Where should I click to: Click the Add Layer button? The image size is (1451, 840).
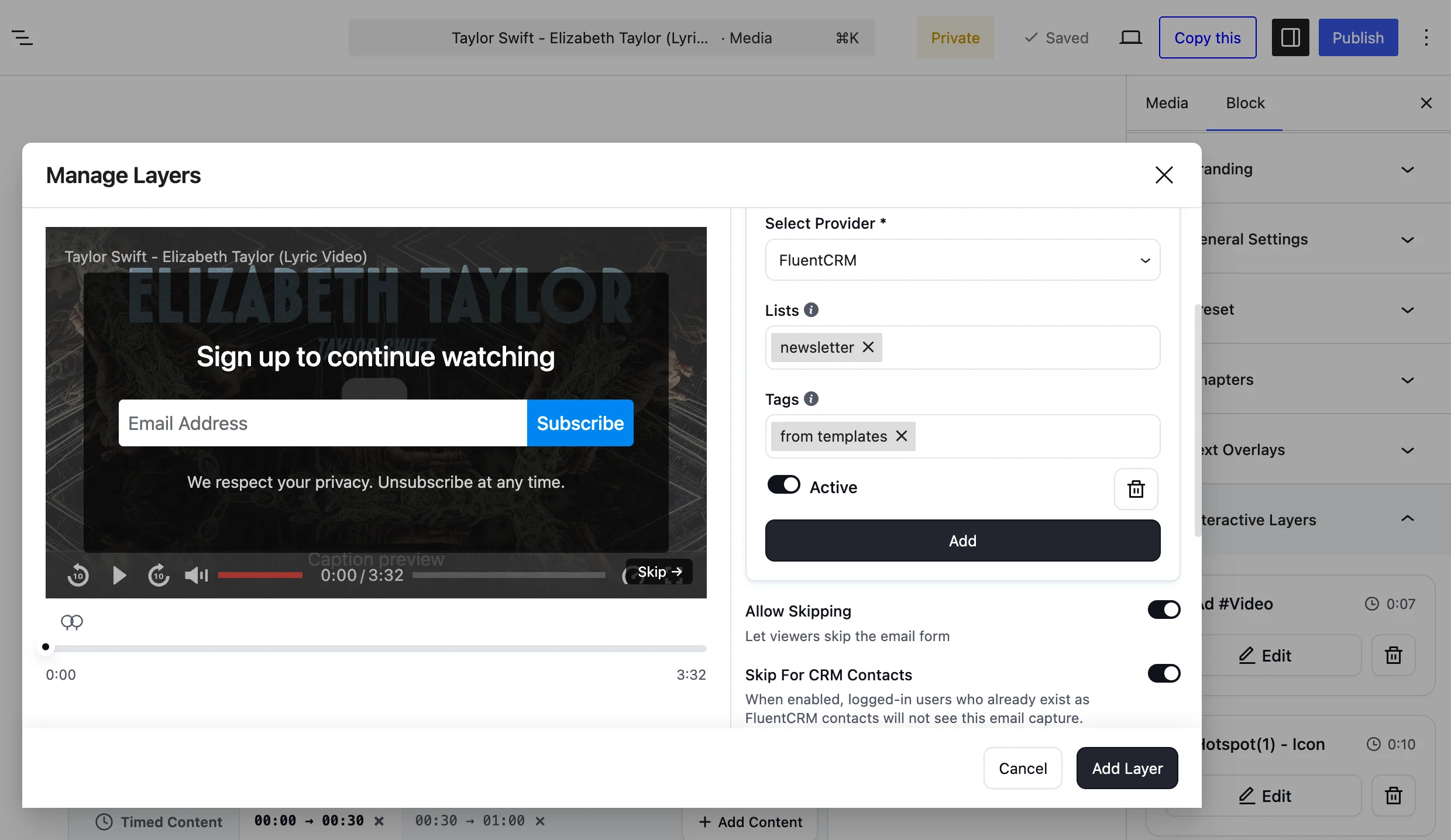(x=1127, y=768)
